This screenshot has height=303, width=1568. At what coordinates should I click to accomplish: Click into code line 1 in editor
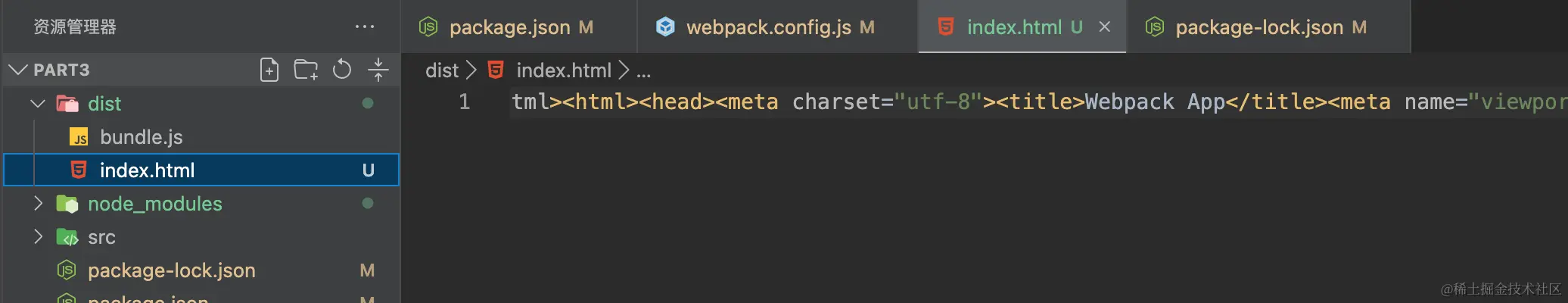point(1037,102)
